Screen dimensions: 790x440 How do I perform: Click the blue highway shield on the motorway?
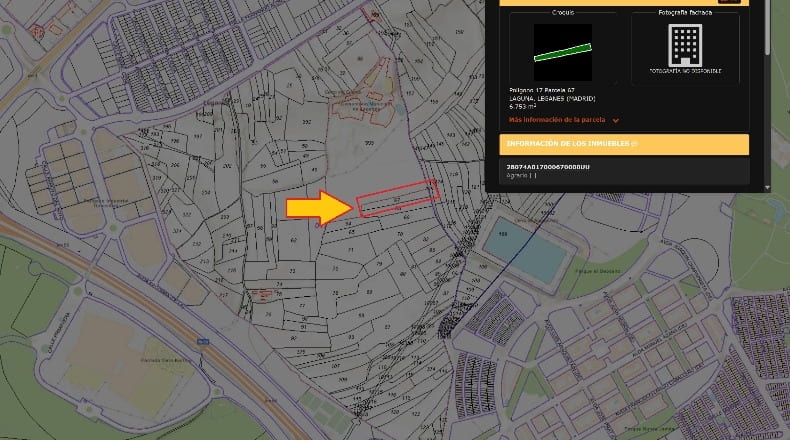(x=203, y=342)
